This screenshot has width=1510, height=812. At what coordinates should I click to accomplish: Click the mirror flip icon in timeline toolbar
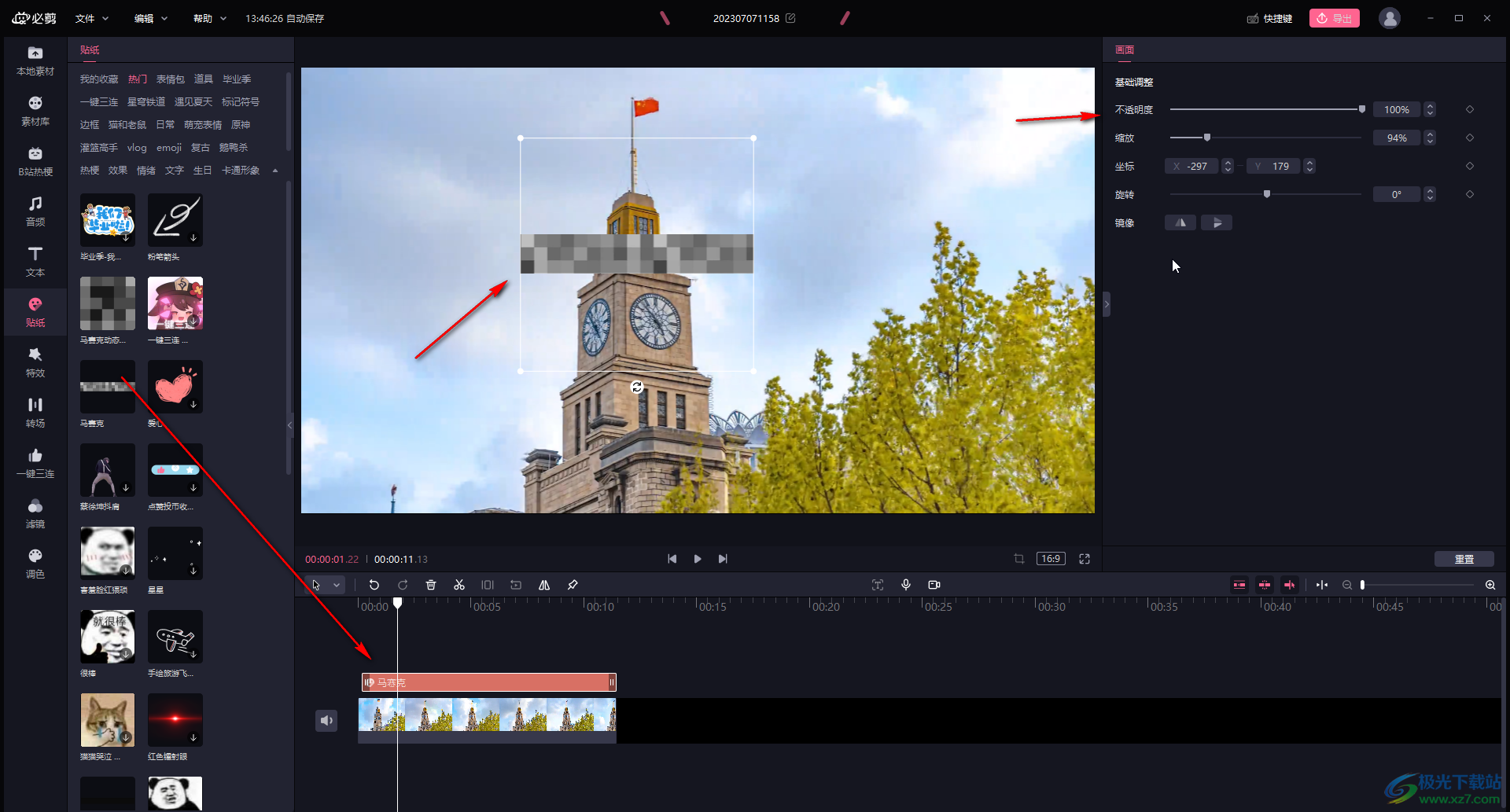pyautogui.click(x=544, y=585)
